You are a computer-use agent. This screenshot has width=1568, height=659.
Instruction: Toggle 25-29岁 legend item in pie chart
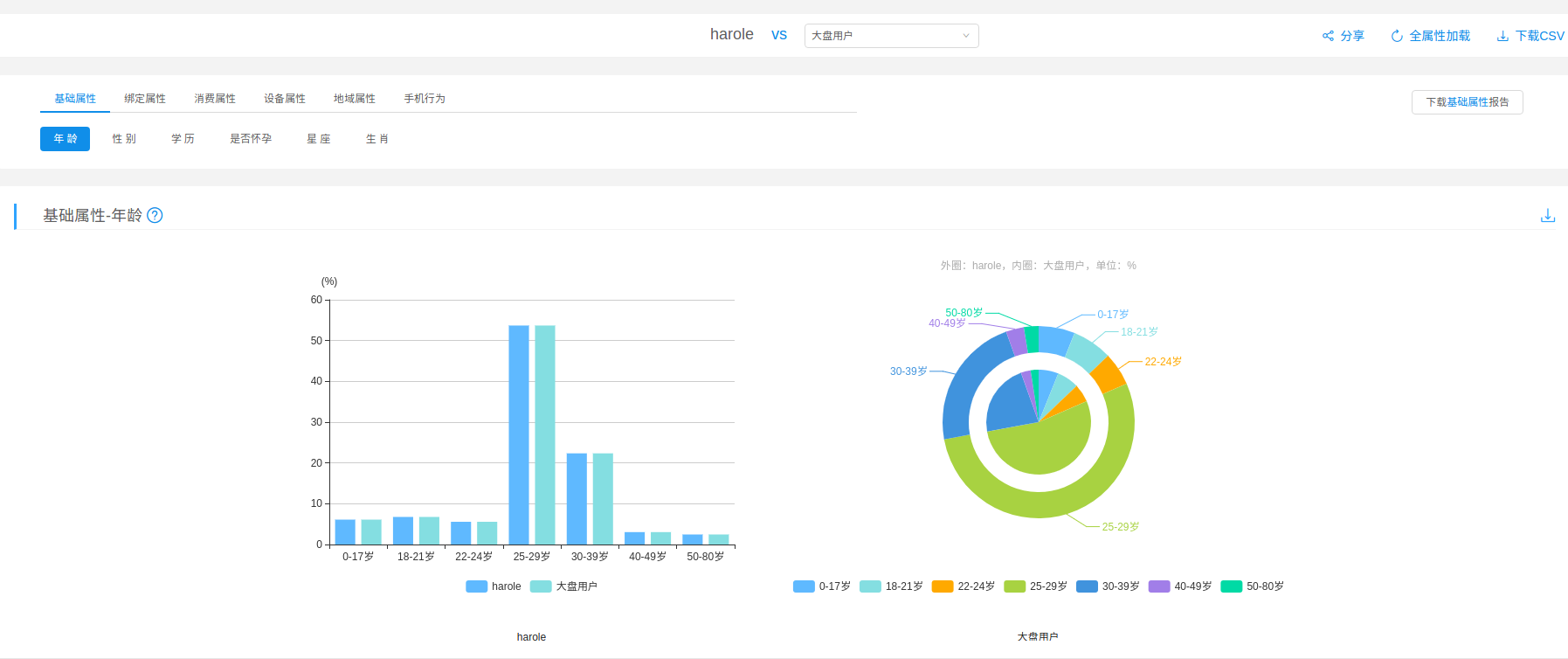click(1036, 586)
